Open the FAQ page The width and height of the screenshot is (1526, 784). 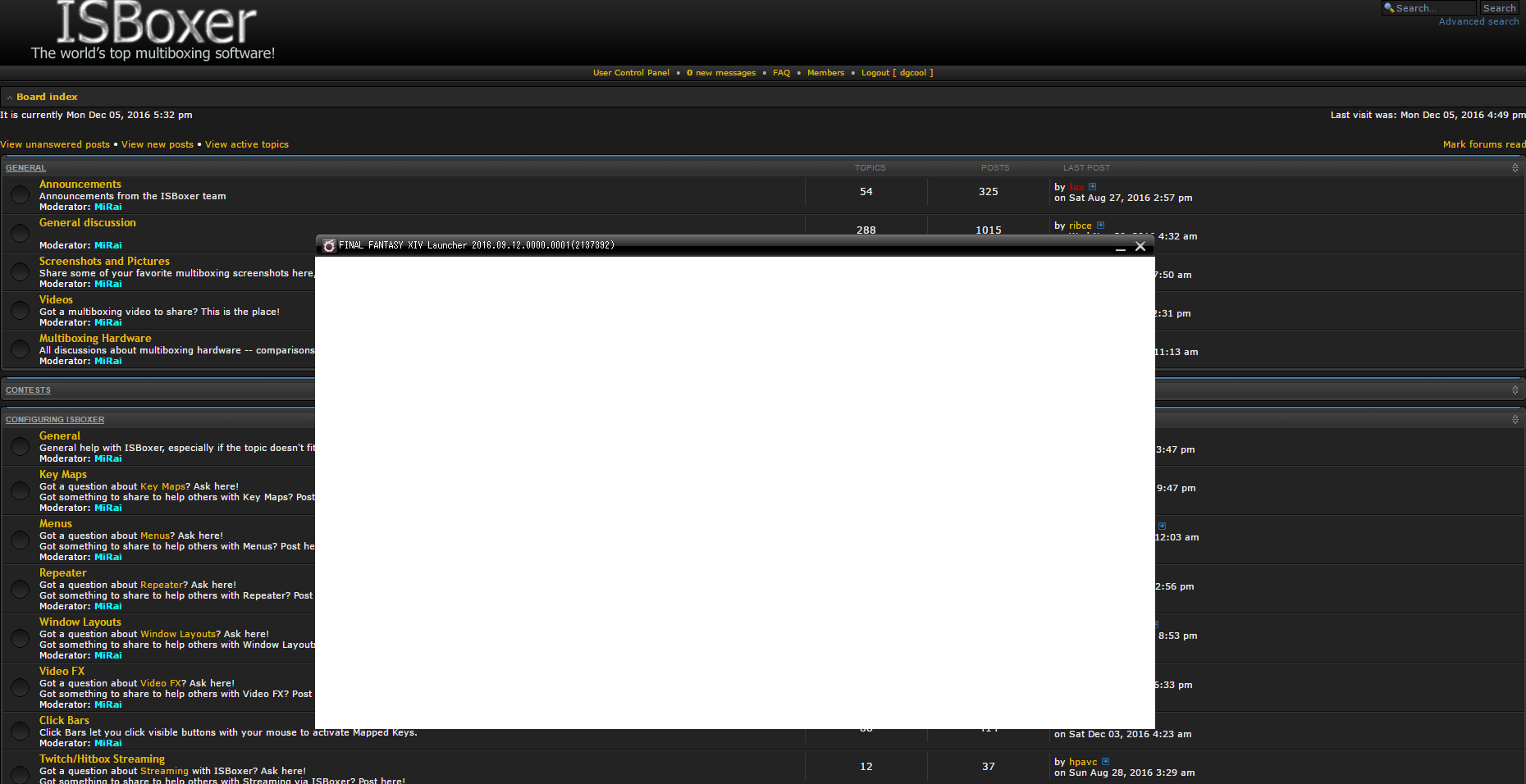(x=781, y=73)
